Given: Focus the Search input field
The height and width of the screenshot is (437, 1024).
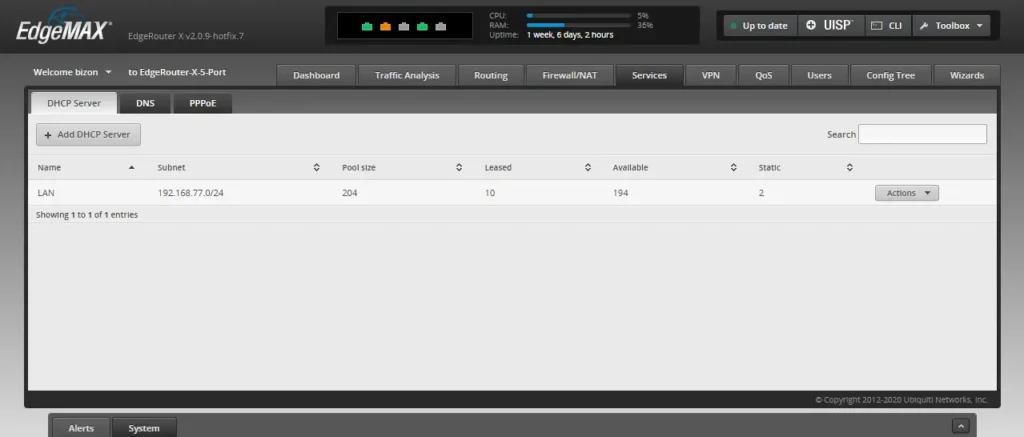Looking at the screenshot, I should click(x=922, y=134).
